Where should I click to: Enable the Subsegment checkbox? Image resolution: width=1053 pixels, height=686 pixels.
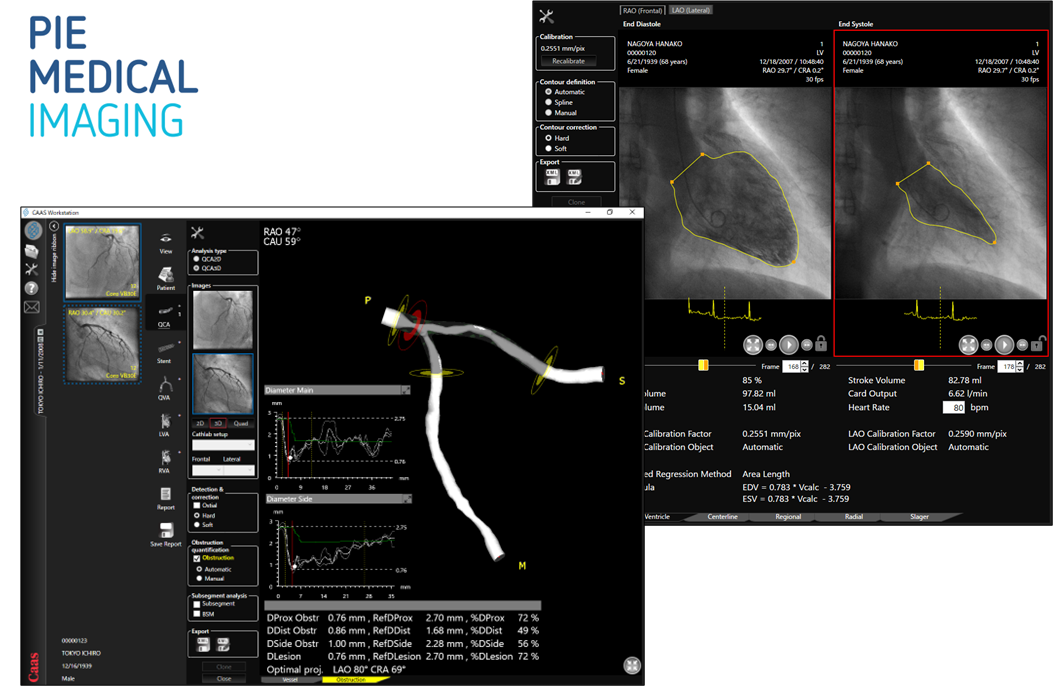[196, 604]
